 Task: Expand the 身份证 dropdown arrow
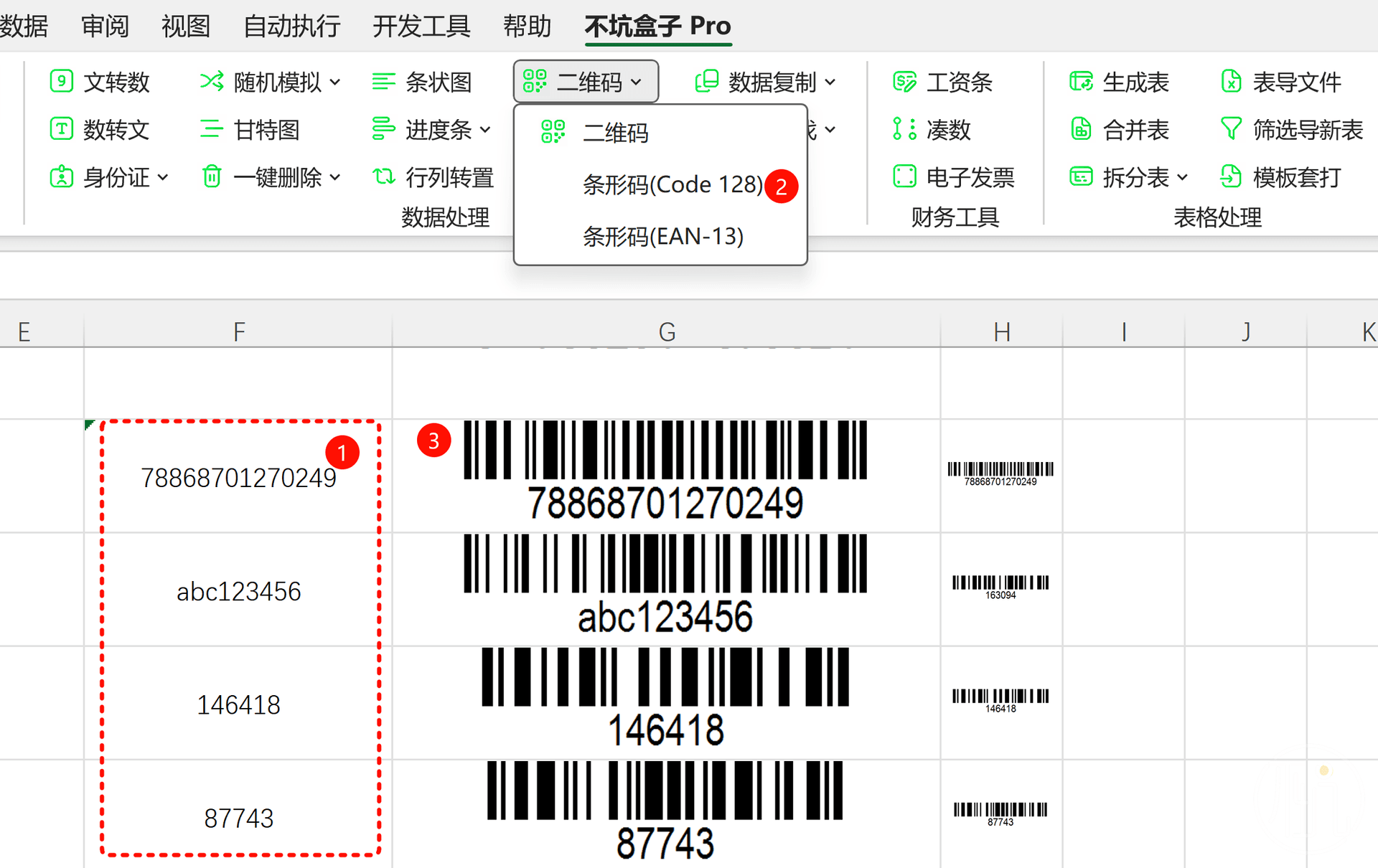coord(163,177)
